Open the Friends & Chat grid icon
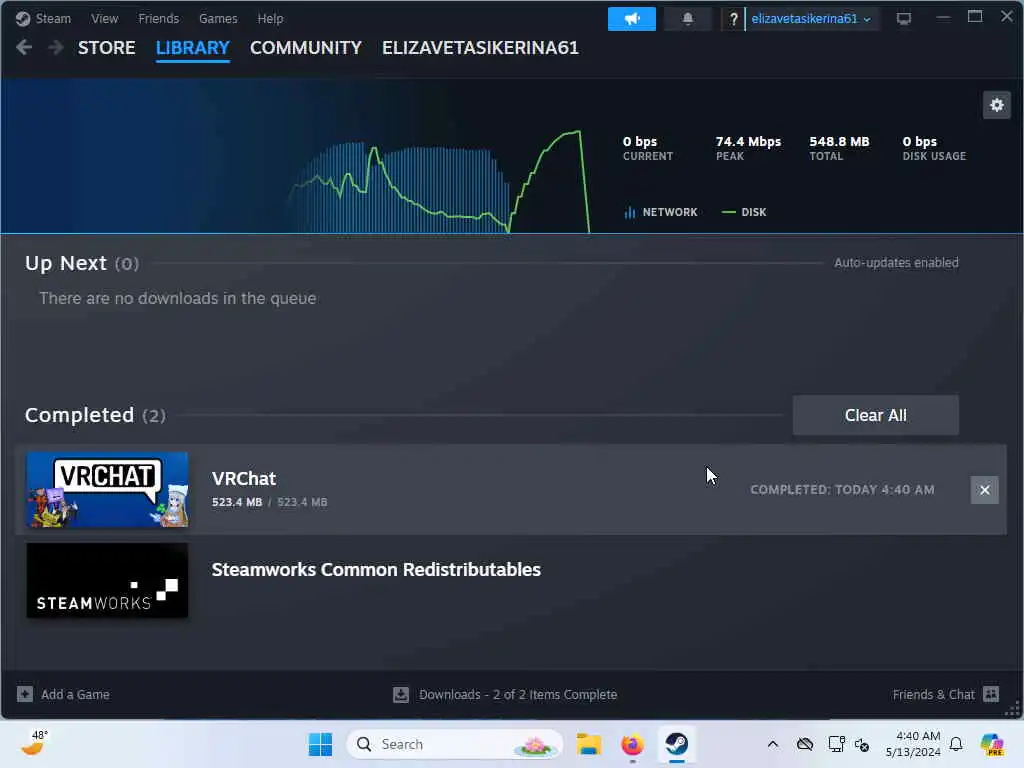This screenshot has width=1024, height=768. click(991, 694)
